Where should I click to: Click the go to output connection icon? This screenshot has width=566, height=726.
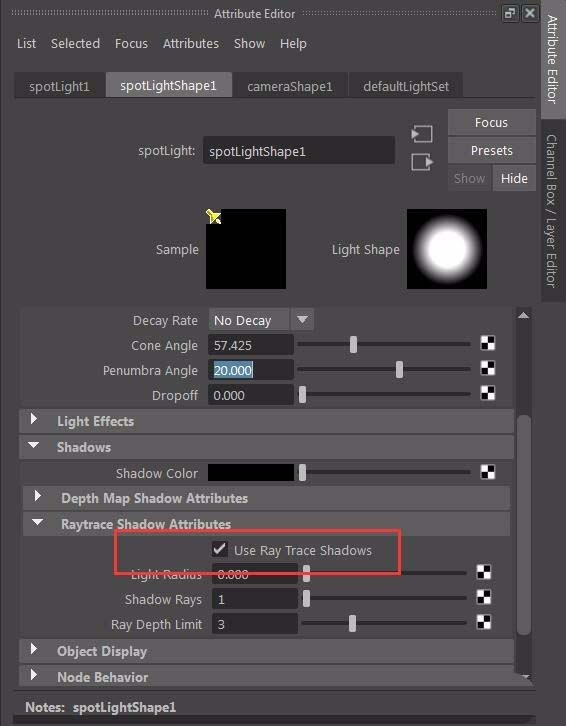coord(421,162)
